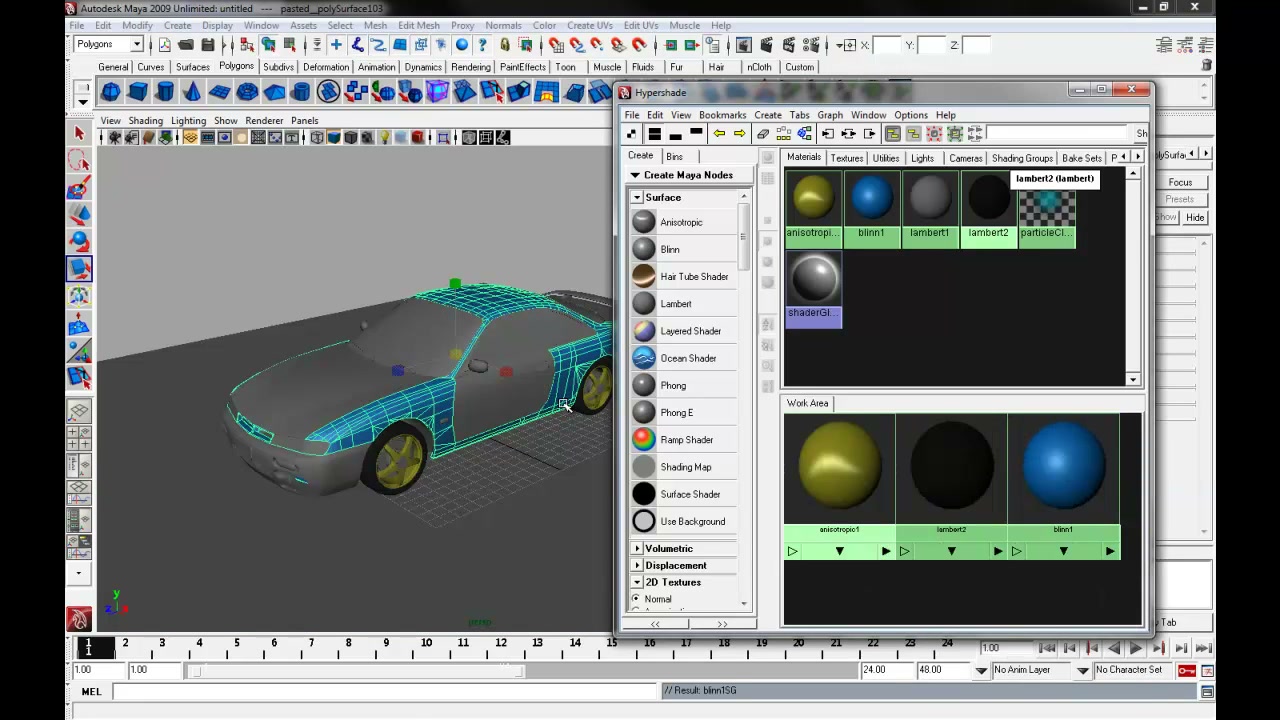The width and height of the screenshot is (1280, 720).
Task: Switch to the Textures tab in Hypershade
Action: (x=846, y=158)
